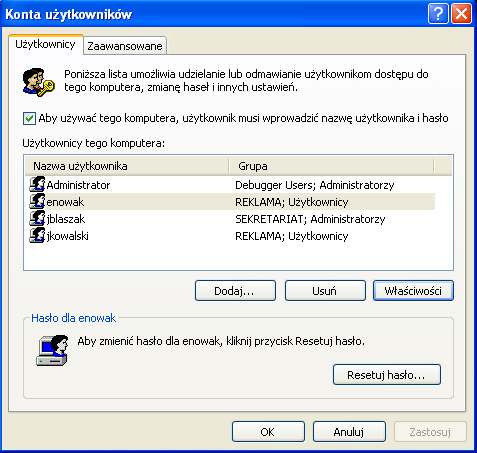Click the enowak user account icon
Image resolution: width=477 pixels, height=453 pixels.
click(x=37, y=201)
